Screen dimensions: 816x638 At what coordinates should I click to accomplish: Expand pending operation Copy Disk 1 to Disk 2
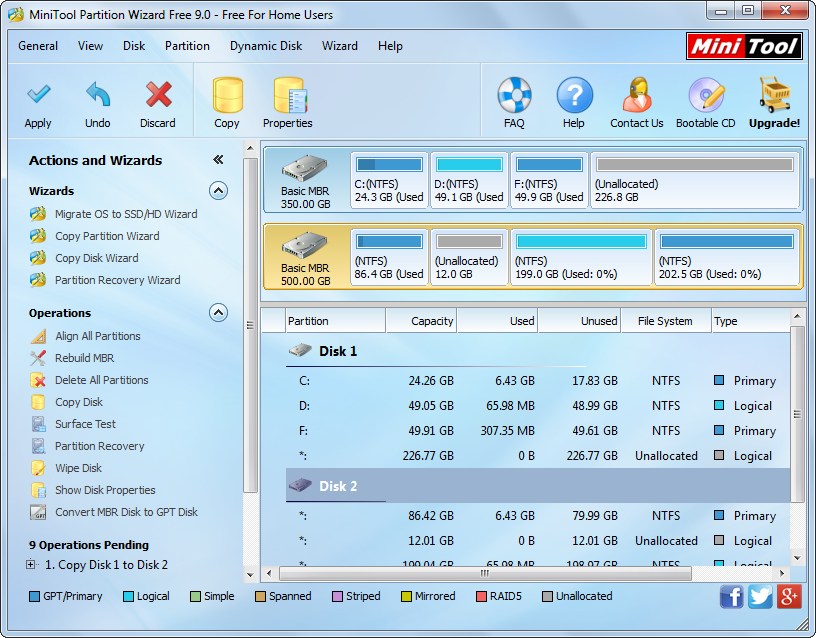point(31,565)
